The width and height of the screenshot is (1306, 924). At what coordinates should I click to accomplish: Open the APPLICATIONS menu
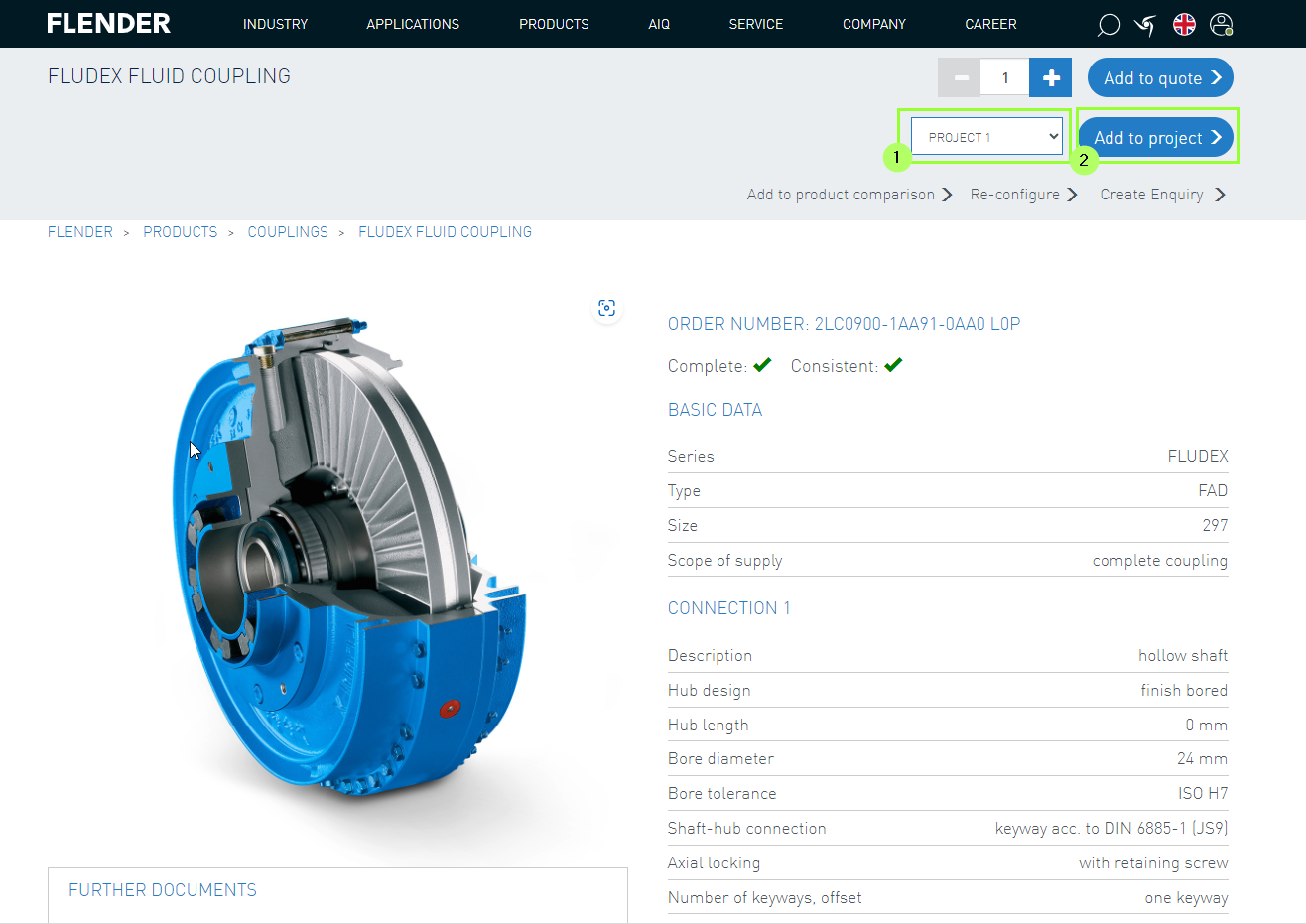click(x=413, y=24)
